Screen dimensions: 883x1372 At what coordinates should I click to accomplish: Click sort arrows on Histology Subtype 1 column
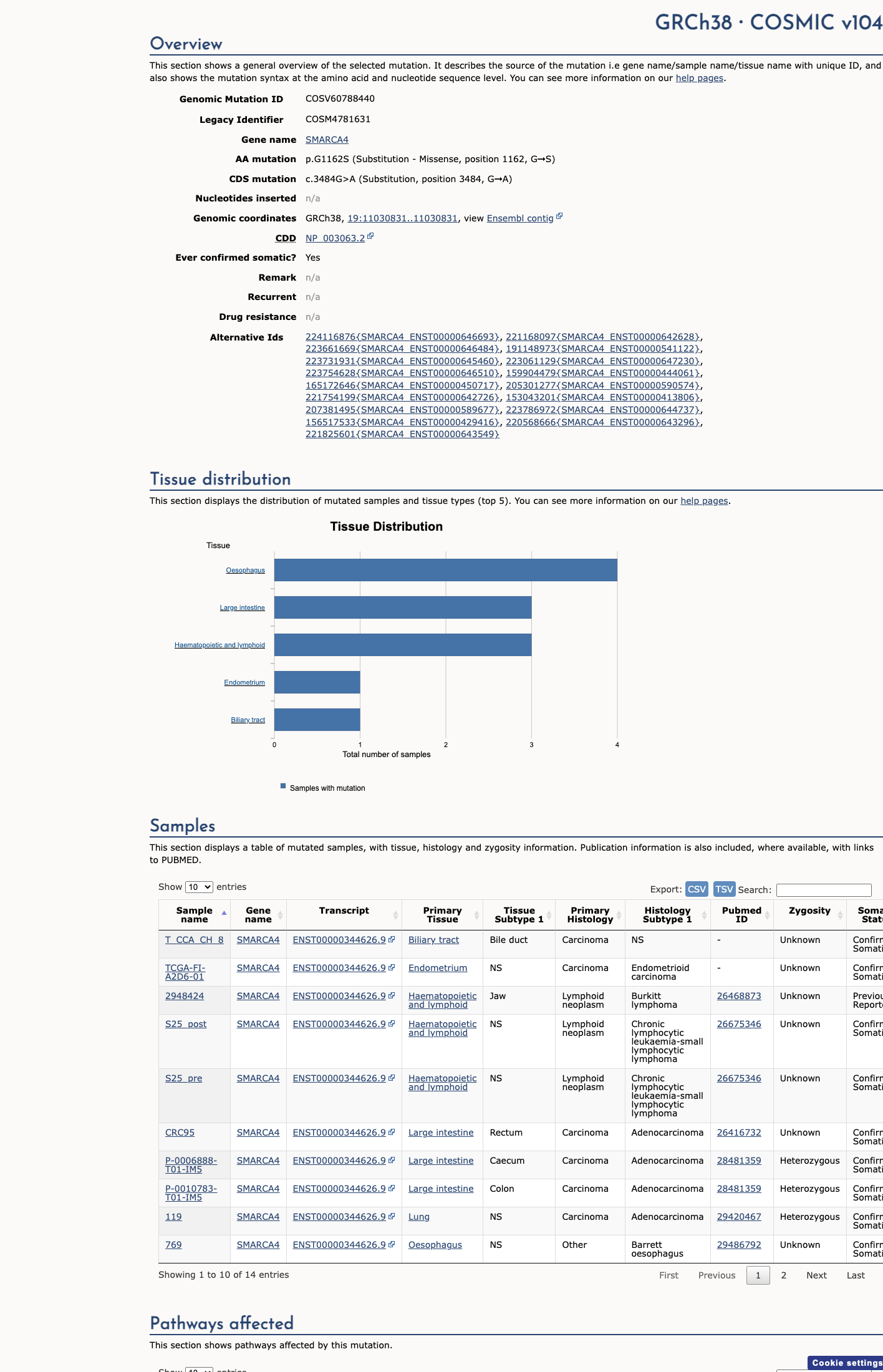704,915
